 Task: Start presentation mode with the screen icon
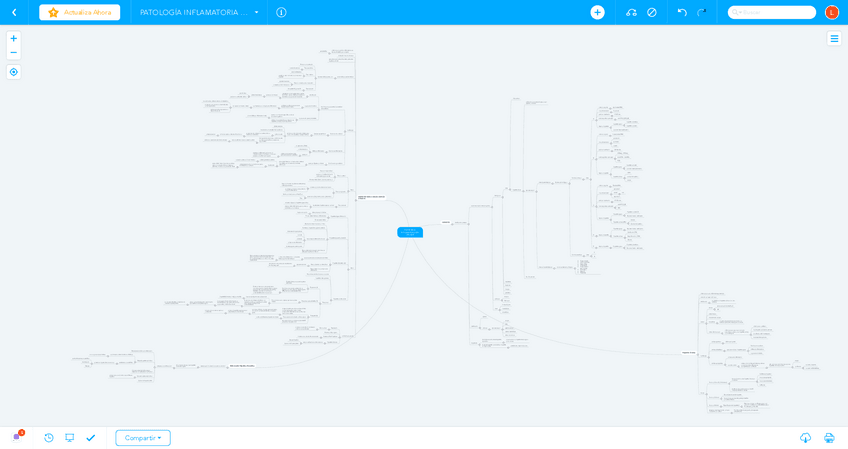70,438
